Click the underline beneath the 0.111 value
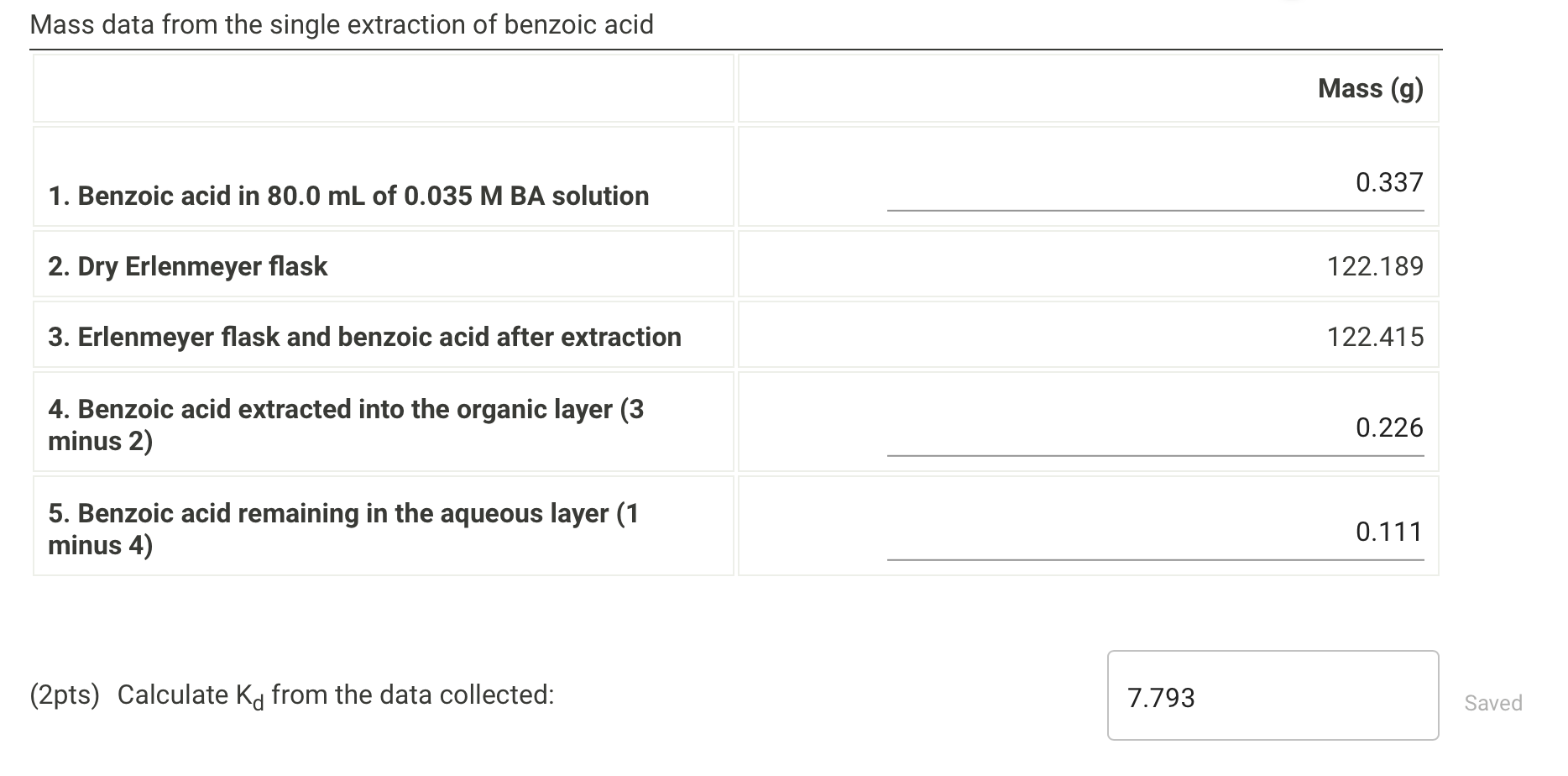Image resolution: width=1568 pixels, height=776 pixels. pyautogui.click(x=1156, y=559)
